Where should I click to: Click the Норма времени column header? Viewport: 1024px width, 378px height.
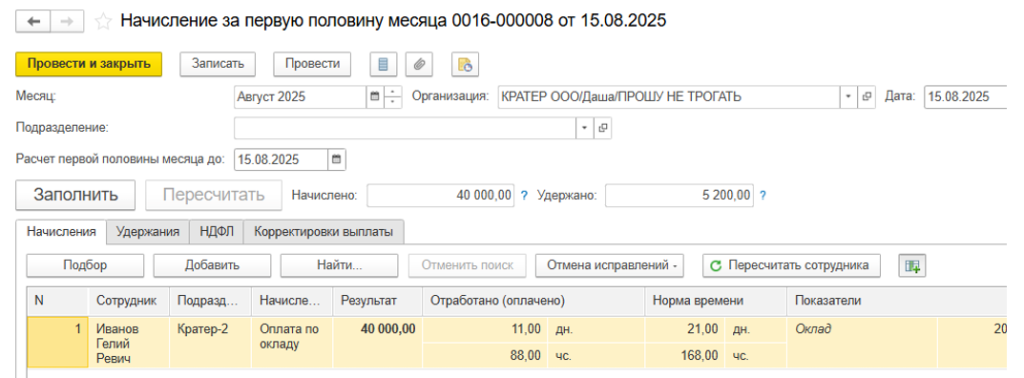pos(716,300)
